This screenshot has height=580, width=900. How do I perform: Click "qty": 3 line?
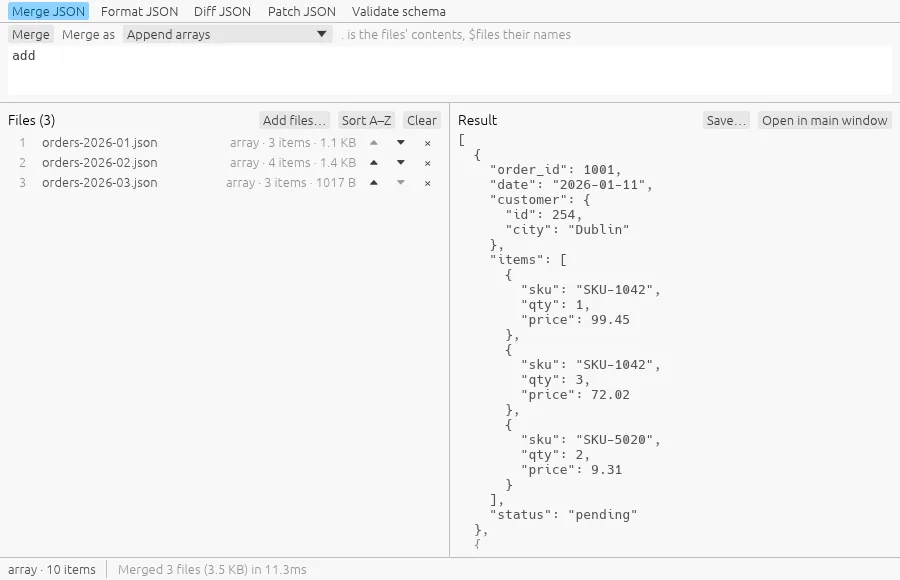click(555, 380)
